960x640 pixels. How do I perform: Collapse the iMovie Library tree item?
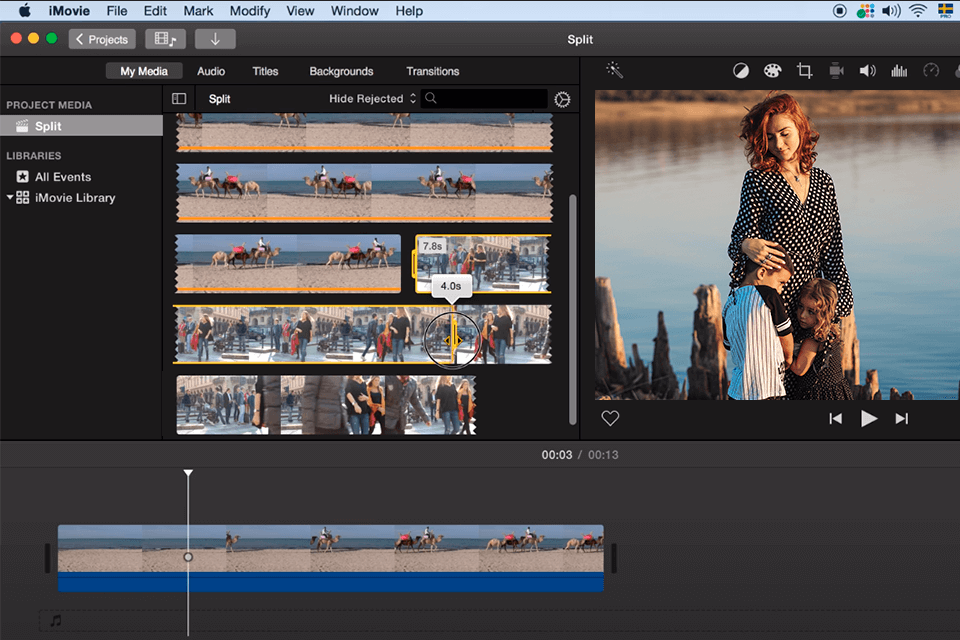(x=10, y=197)
